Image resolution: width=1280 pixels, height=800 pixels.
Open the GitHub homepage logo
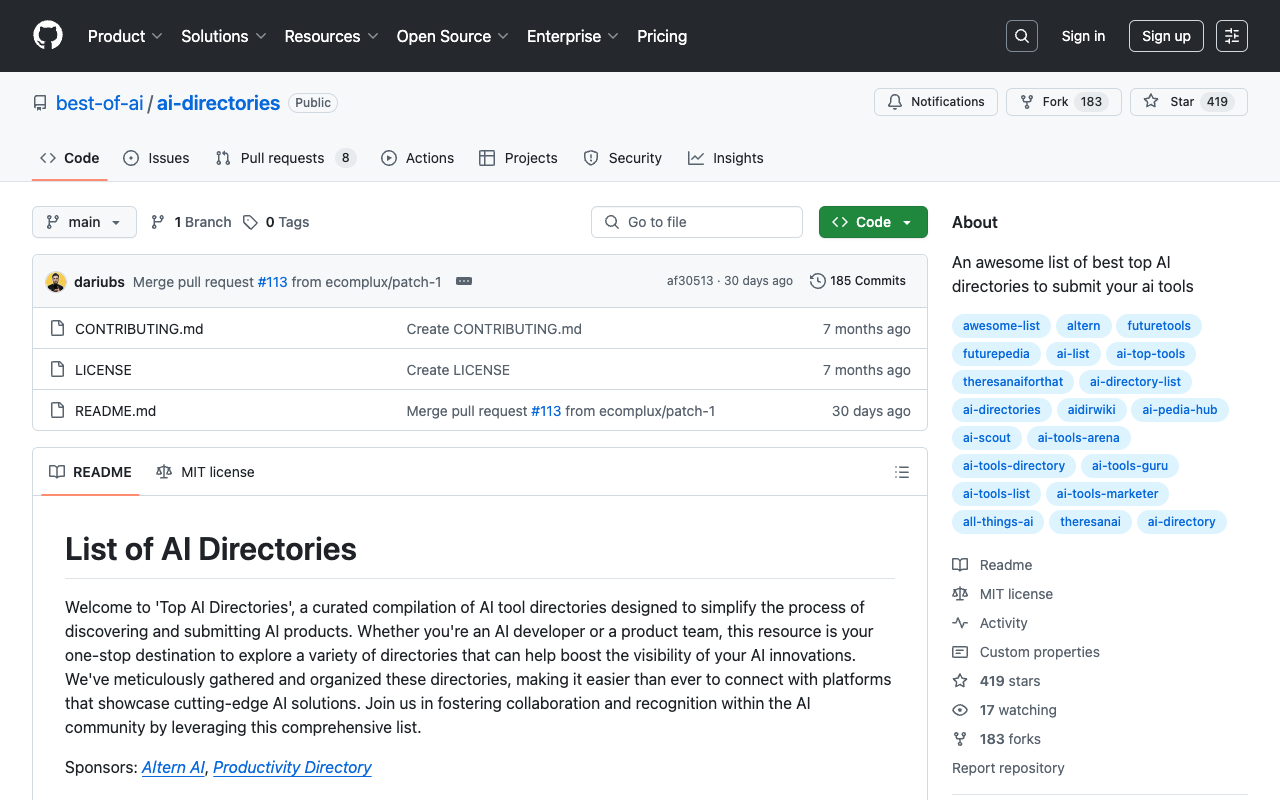pyautogui.click(x=48, y=36)
